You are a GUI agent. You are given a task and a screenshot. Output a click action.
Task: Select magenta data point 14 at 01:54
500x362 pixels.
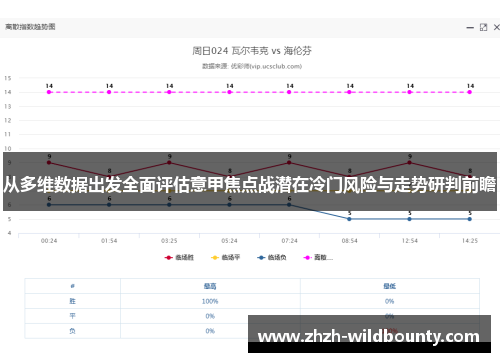point(109,92)
